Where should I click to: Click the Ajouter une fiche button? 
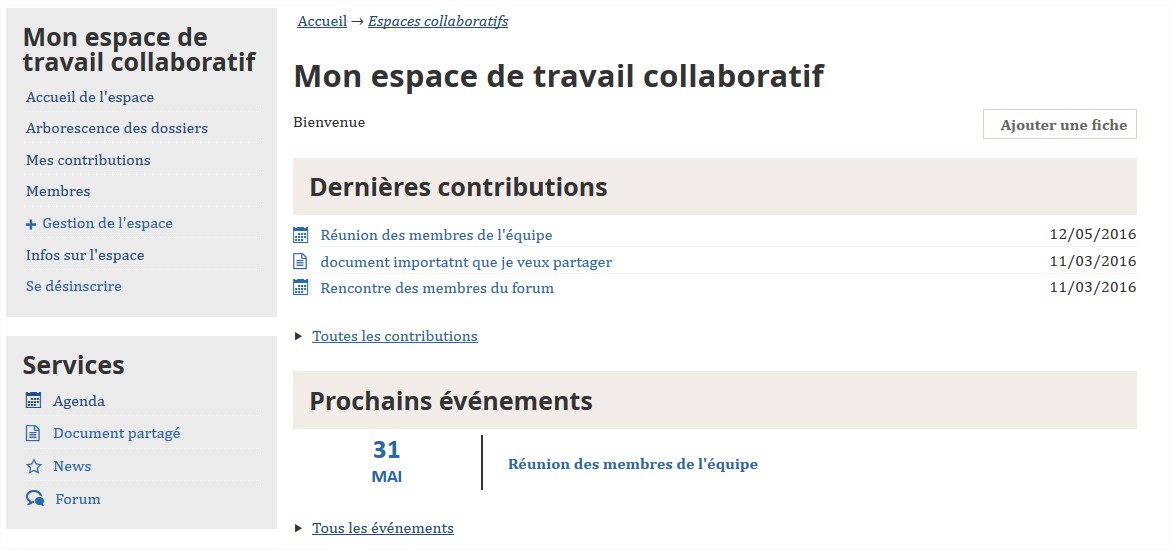tap(1060, 125)
